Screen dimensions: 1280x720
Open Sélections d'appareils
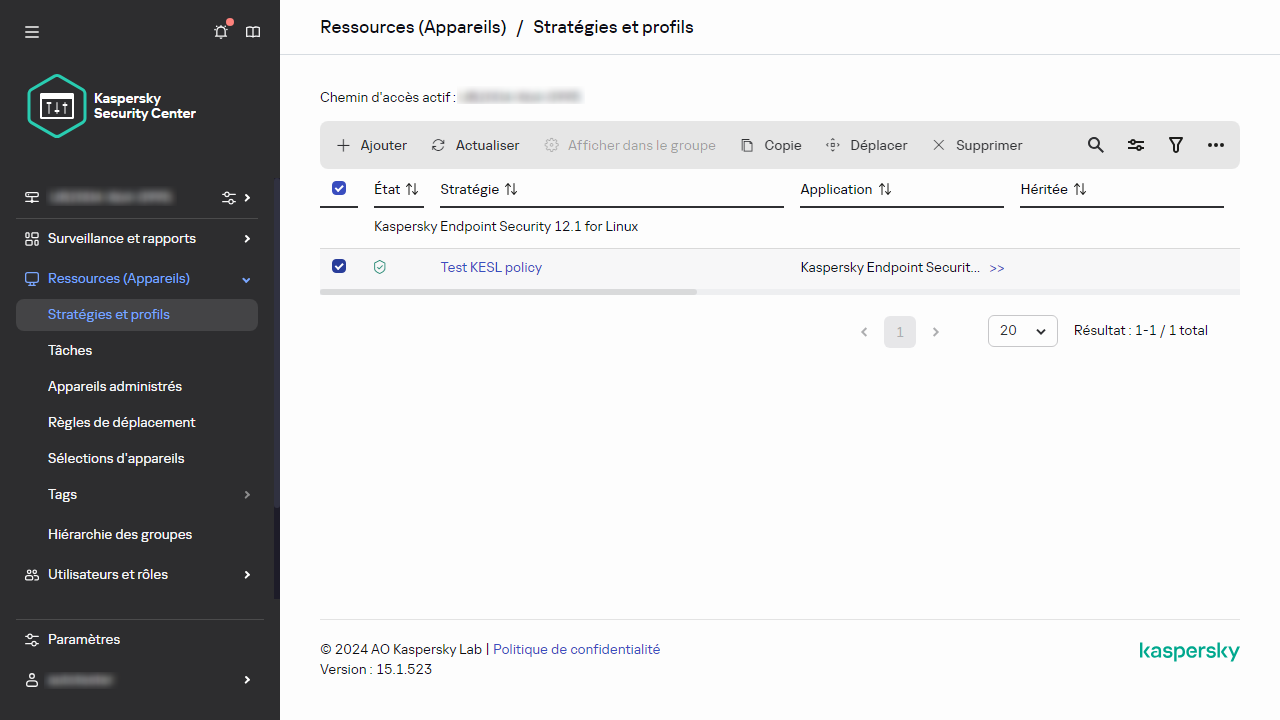[116, 459]
